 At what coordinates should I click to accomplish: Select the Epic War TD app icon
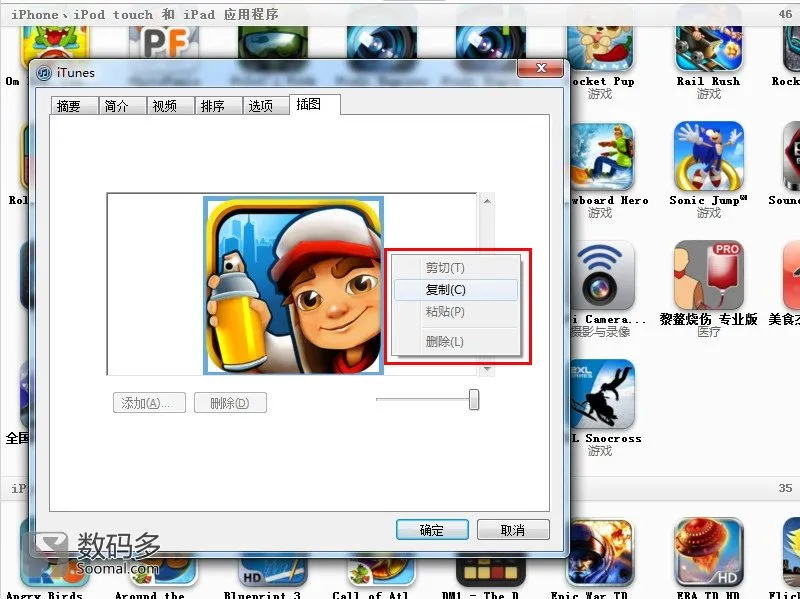602,553
